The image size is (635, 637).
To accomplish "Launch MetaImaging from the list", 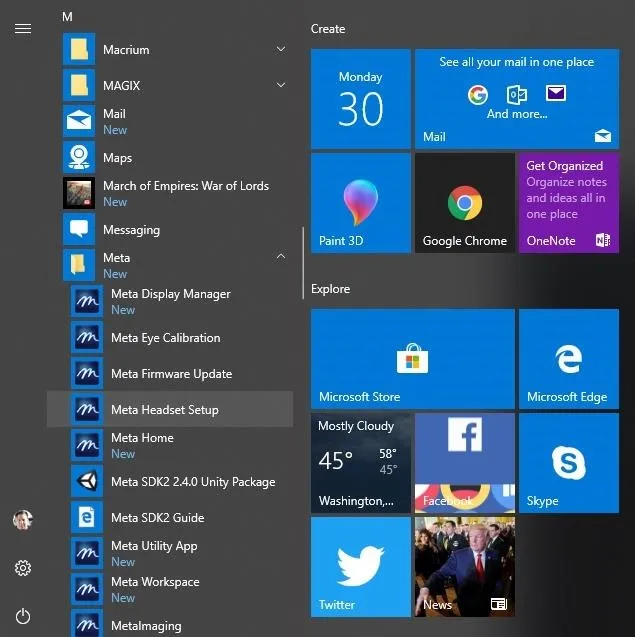I will point(170,625).
